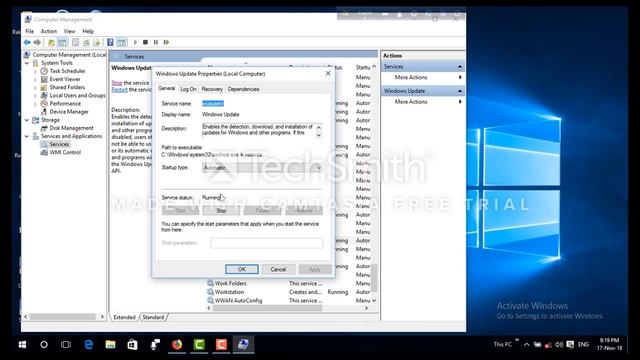Open the Action menu
Viewport: 640px width, 360px height.
click(x=49, y=31)
